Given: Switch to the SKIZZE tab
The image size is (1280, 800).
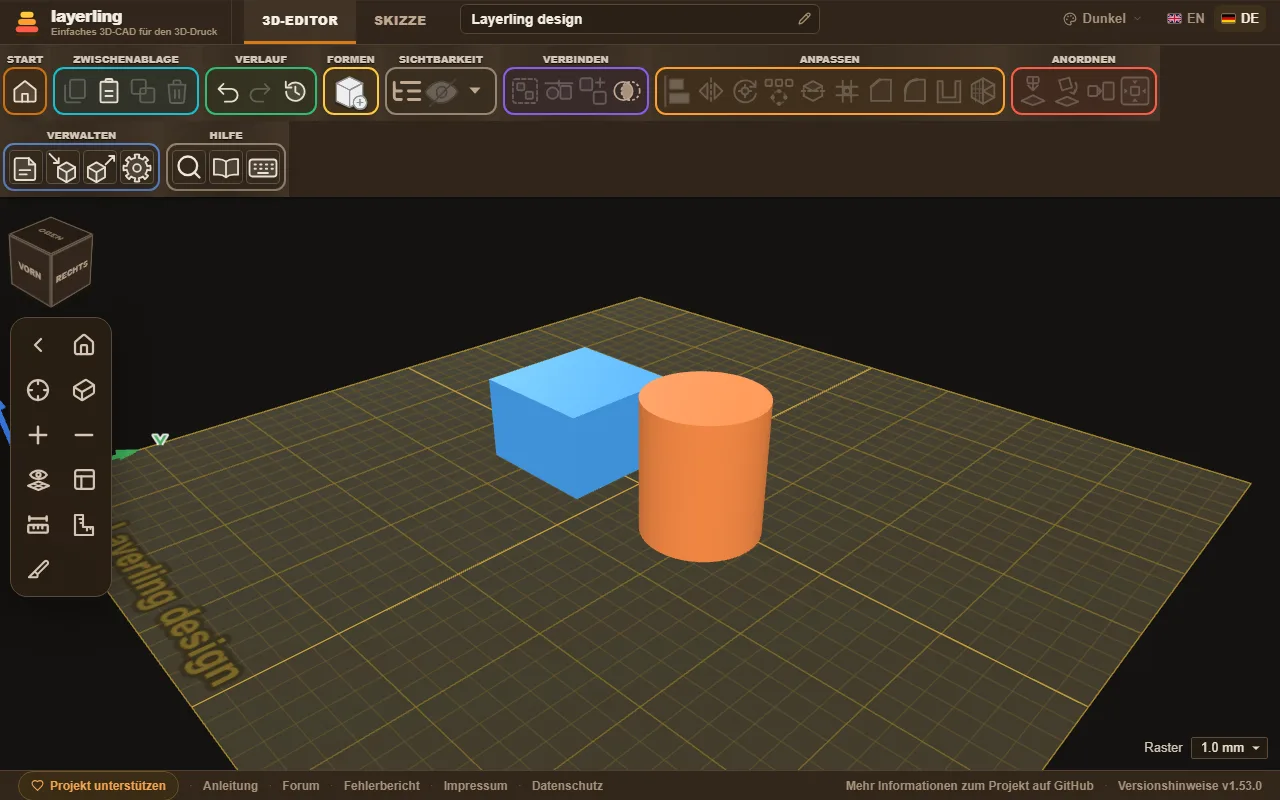Looking at the screenshot, I should pos(400,21).
